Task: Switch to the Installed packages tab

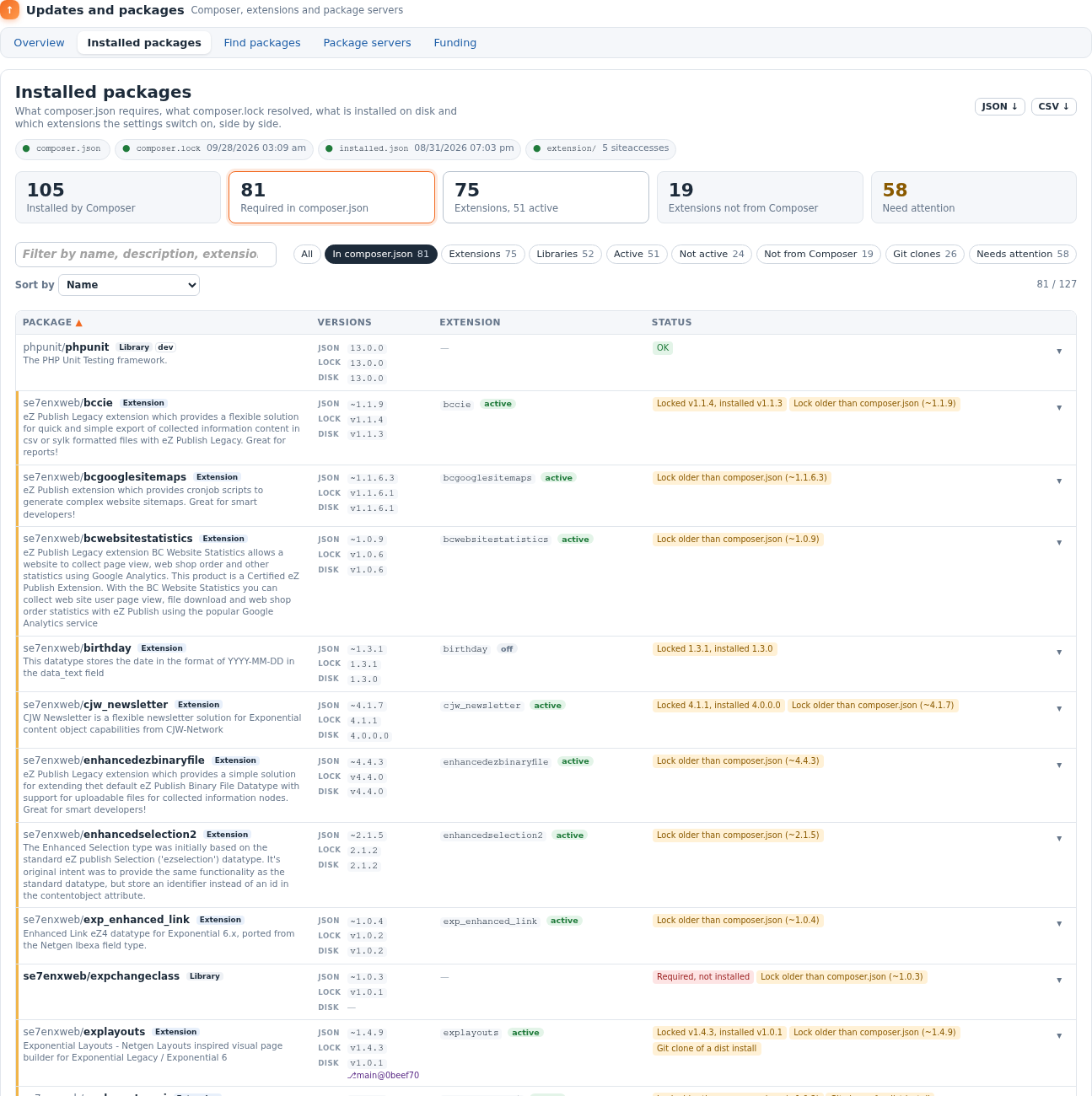Action: [x=144, y=43]
